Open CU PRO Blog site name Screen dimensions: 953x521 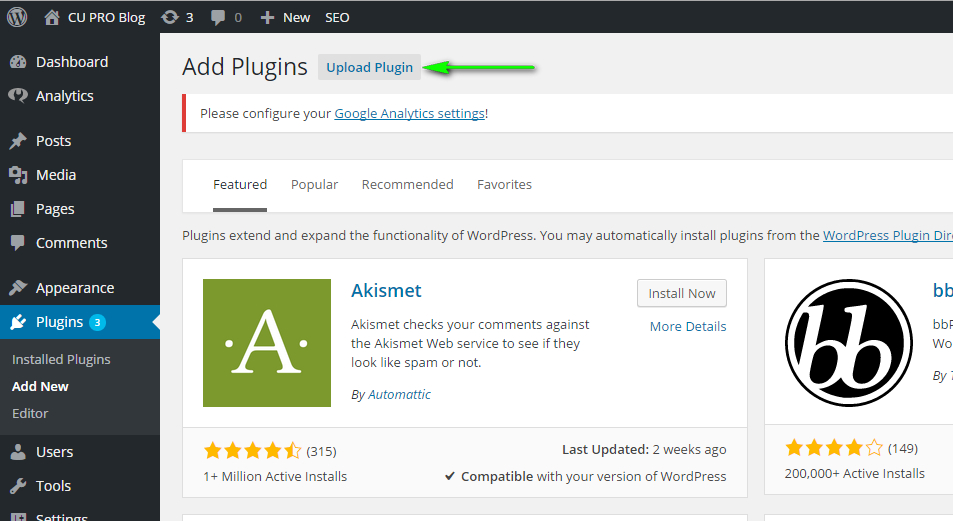[106, 18]
